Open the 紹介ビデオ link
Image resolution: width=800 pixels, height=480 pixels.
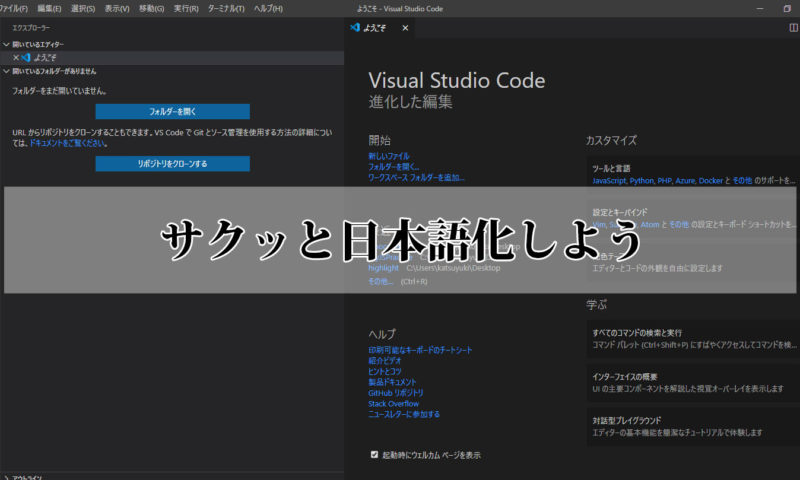(385, 361)
